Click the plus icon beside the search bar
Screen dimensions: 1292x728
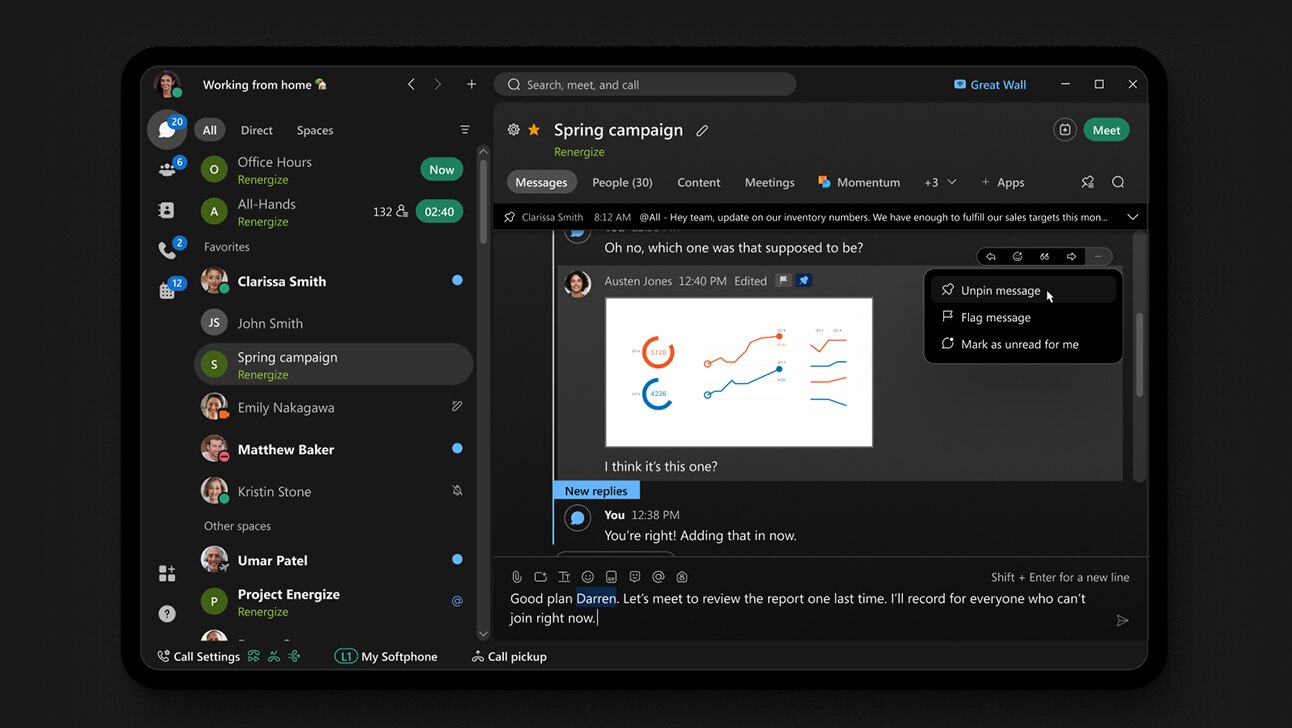tap(472, 85)
